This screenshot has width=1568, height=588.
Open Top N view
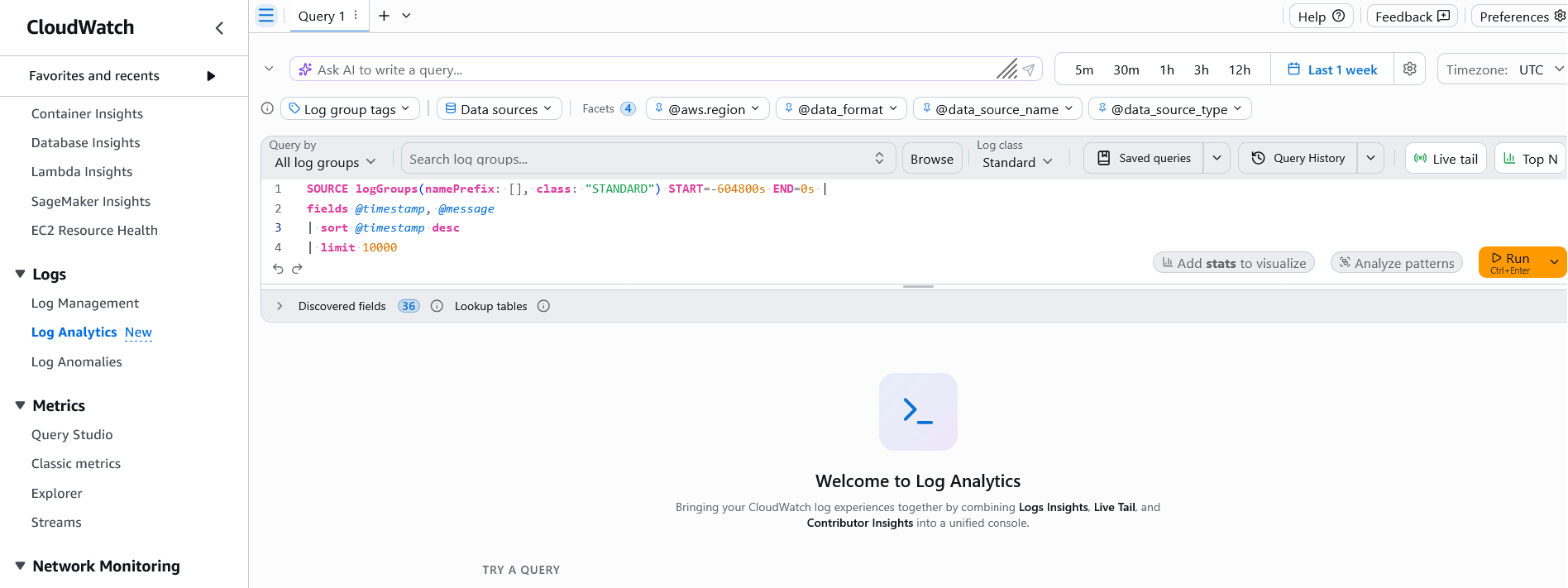pyautogui.click(x=1531, y=159)
